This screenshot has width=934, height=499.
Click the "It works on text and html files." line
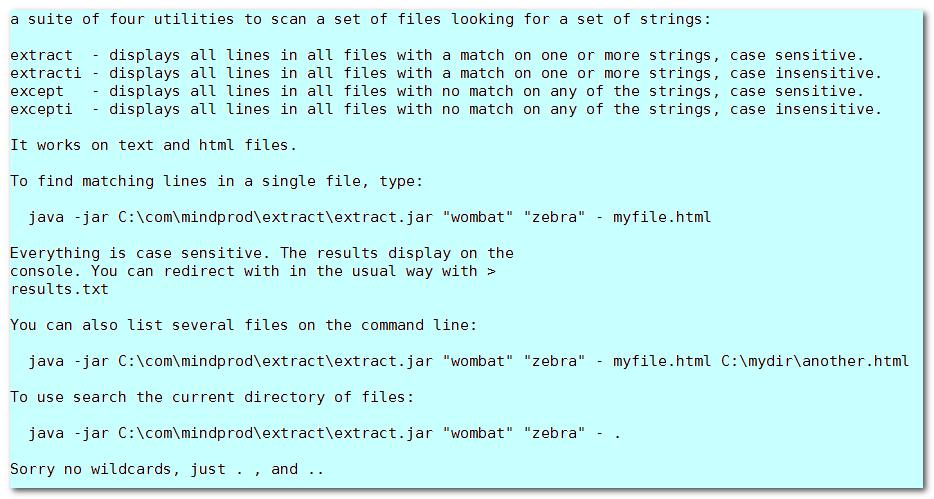tap(153, 145)
